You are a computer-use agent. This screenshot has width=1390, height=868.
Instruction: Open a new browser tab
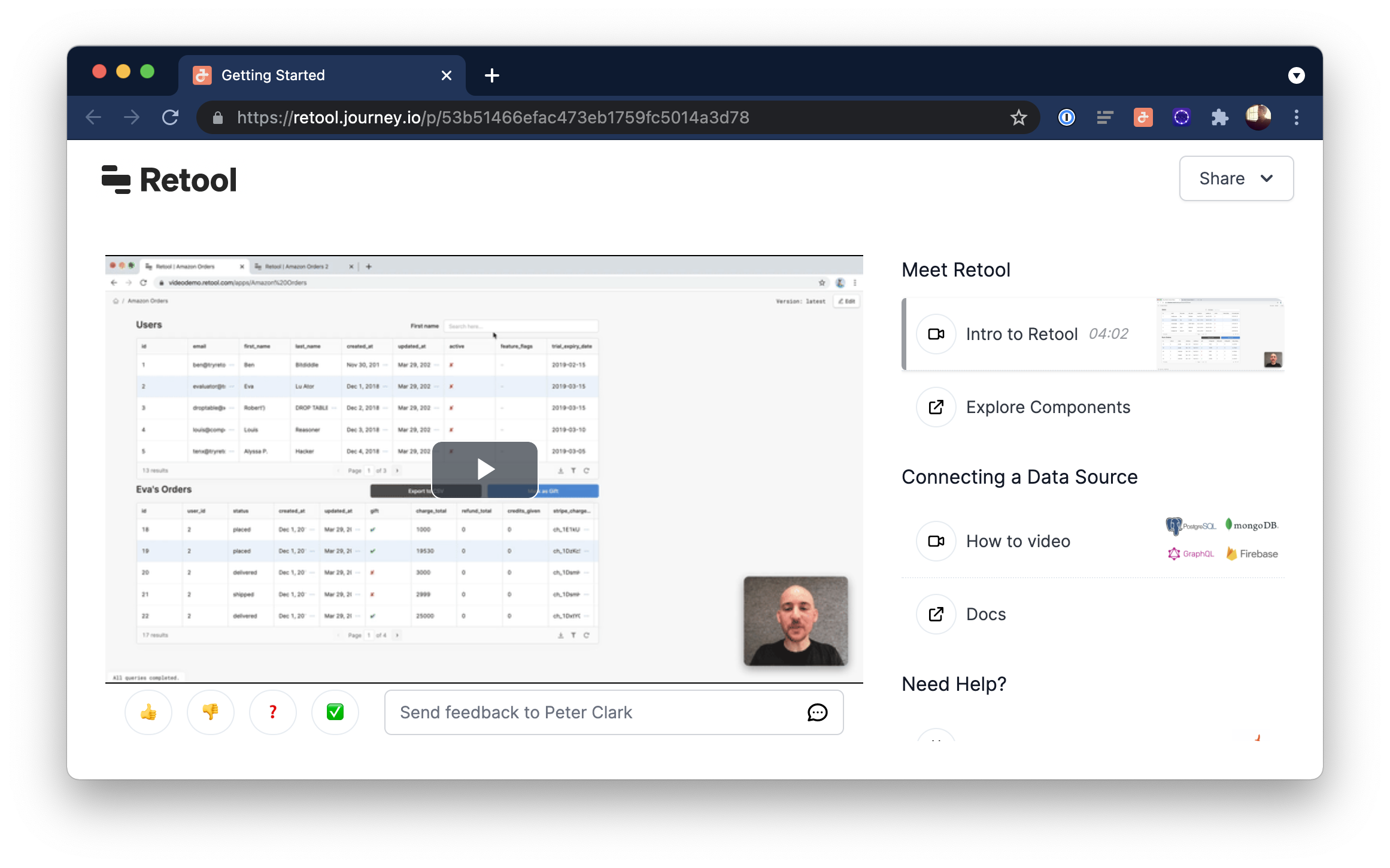[492, 75]
